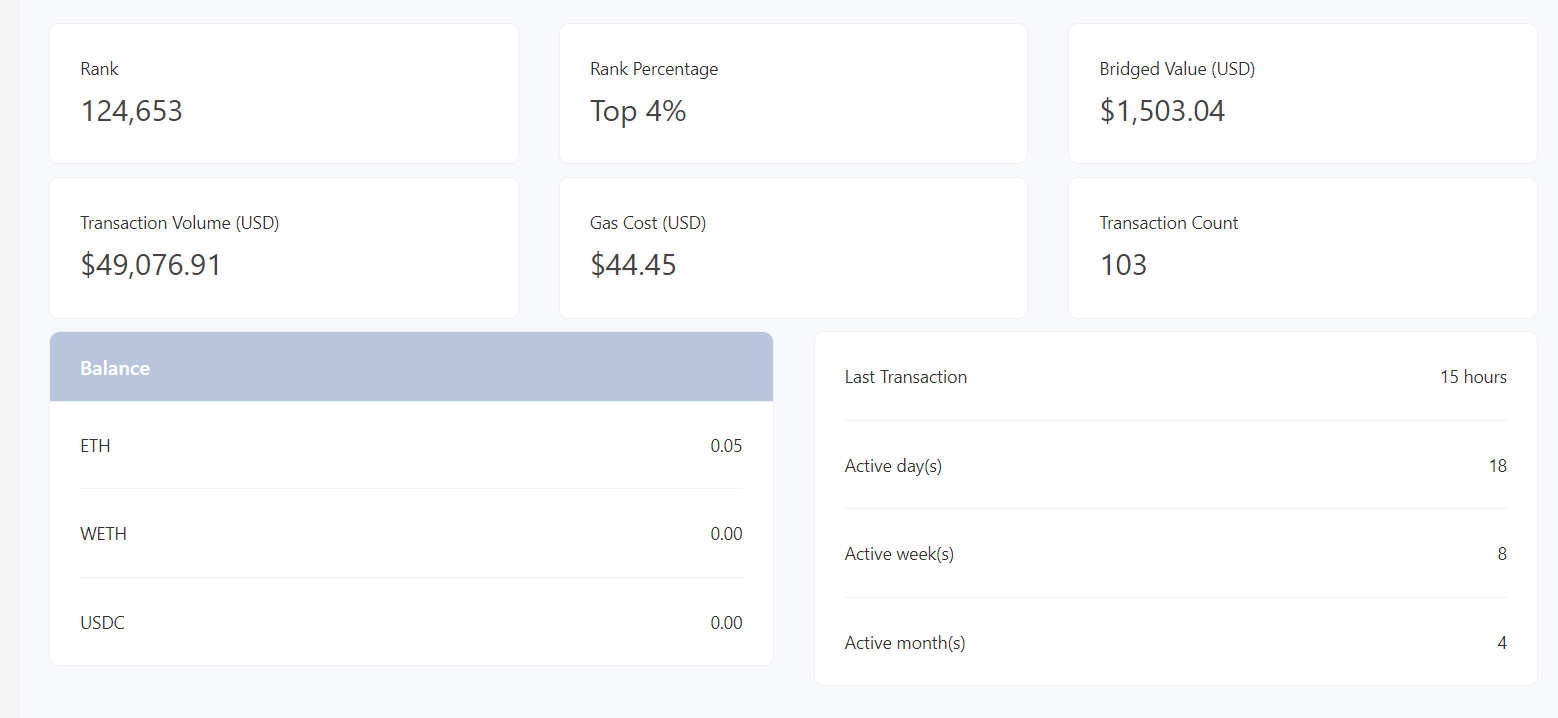
Task: Select the Active week(s) row
Action: tap(1176, 553)
